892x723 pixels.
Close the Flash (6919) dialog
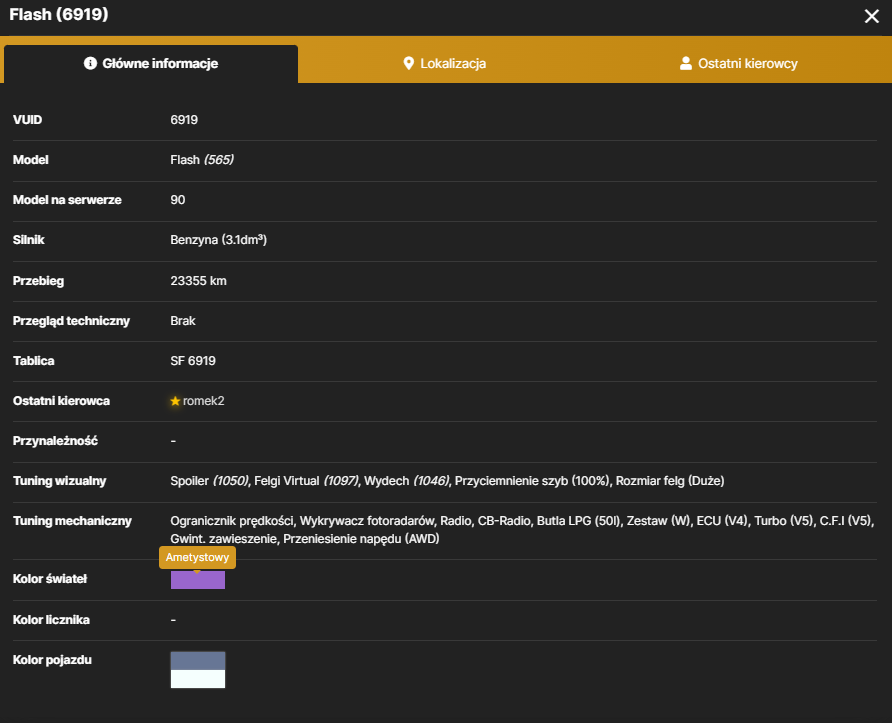[x=872, y=16]
